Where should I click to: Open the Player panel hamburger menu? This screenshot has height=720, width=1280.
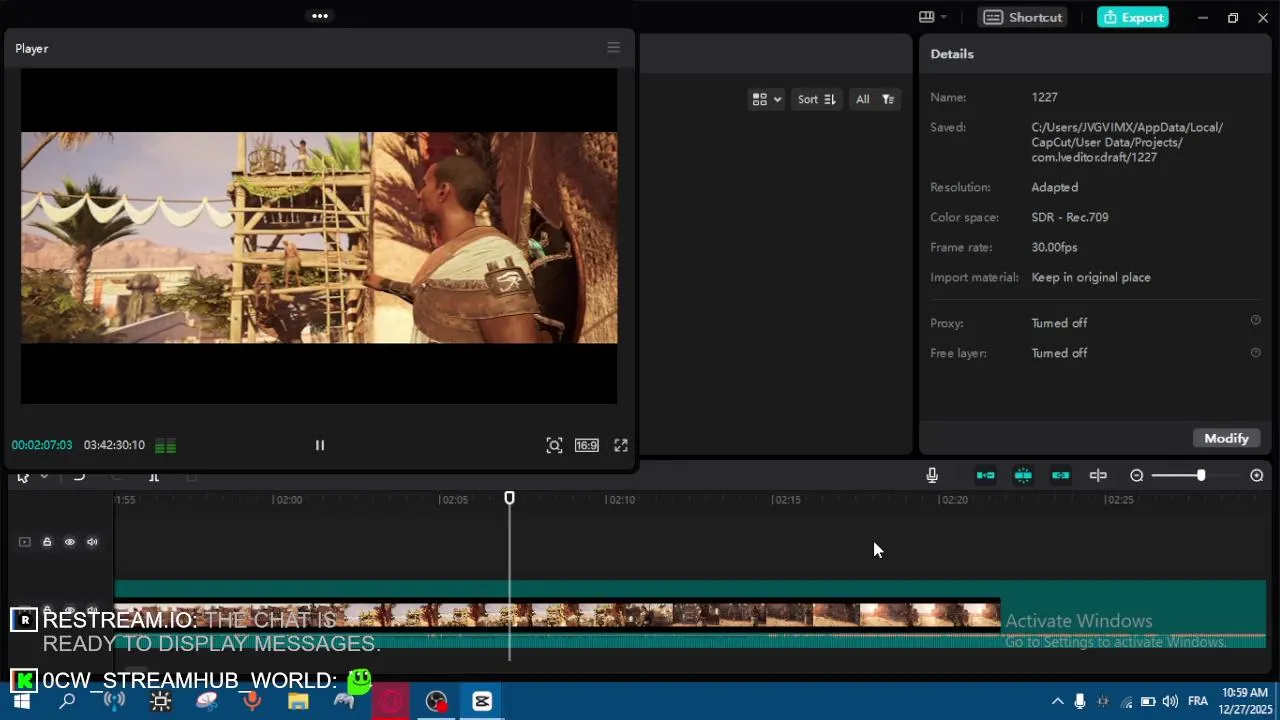pyautogui.click(x=614, y=48)
